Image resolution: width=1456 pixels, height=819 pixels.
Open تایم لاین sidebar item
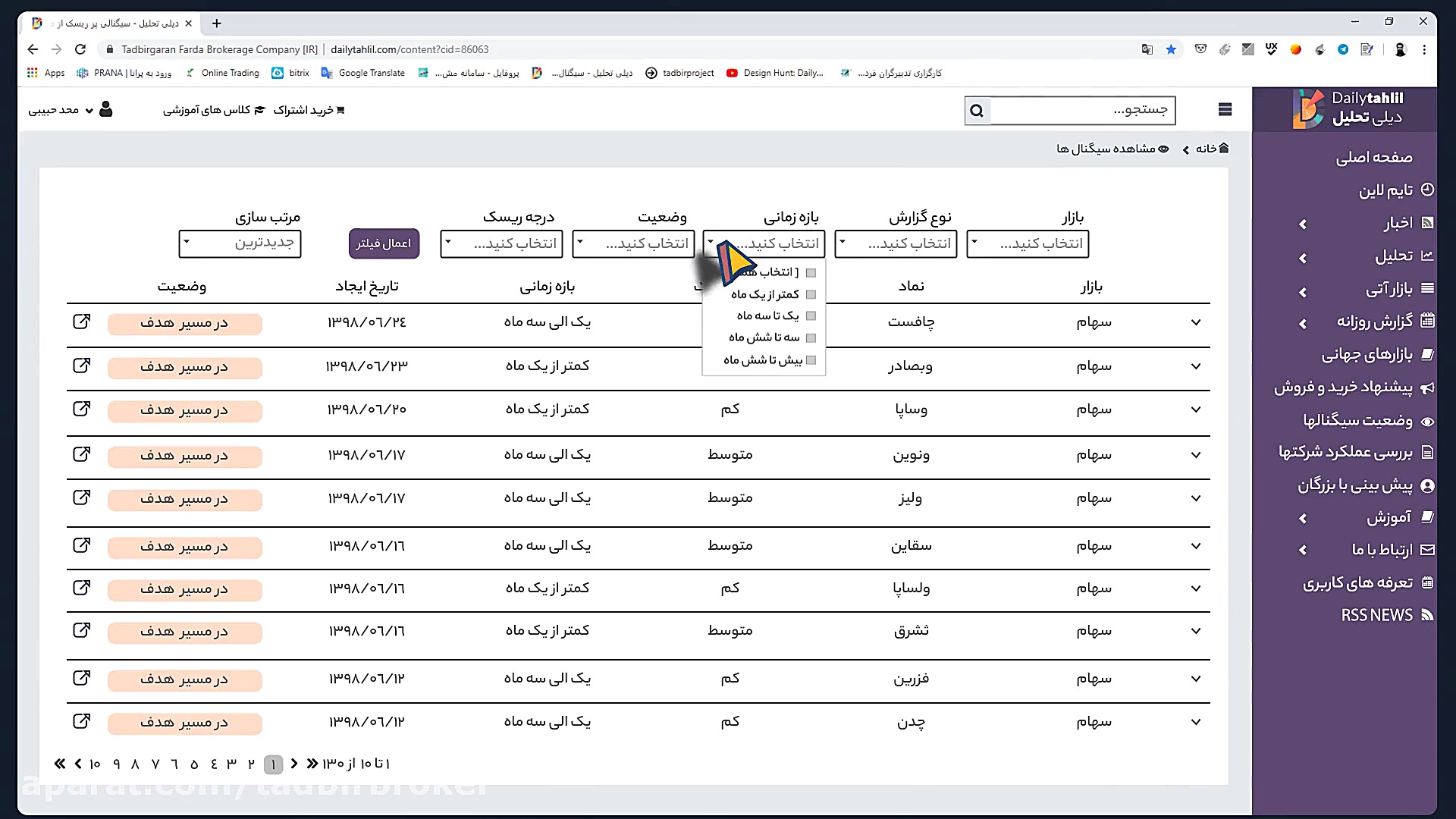(x=1385, y=190)
